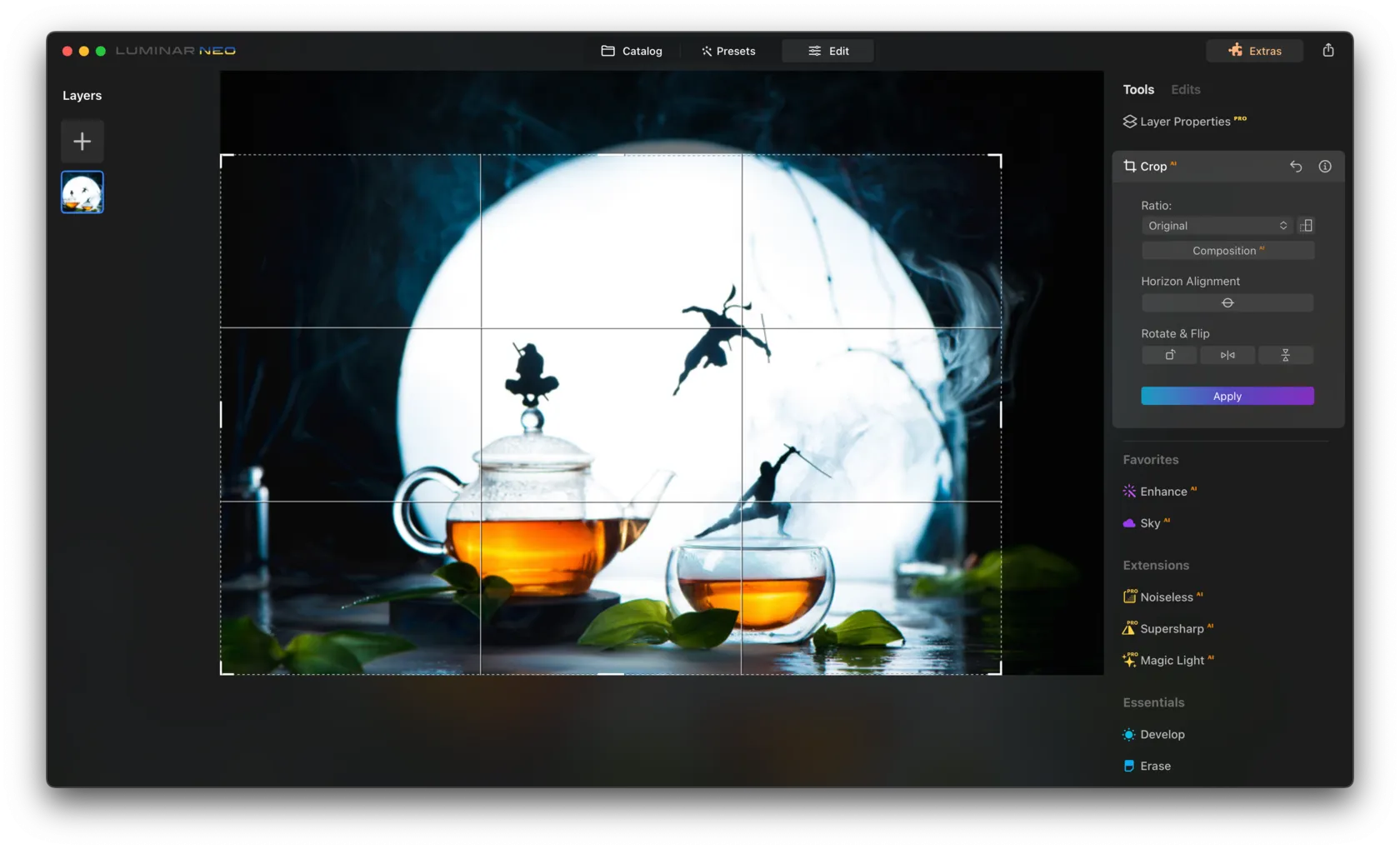Flip the image vertically
1400x849 pixels.
(x=1285, y=355)
